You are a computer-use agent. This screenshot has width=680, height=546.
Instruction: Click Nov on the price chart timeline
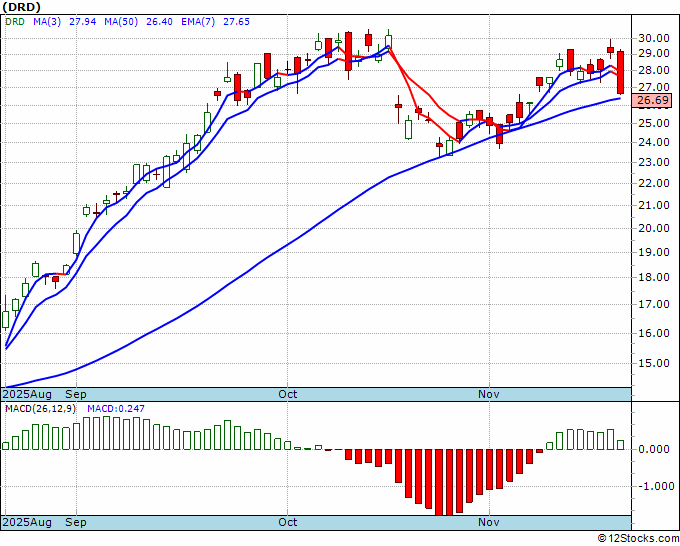[x=489, y=394]
